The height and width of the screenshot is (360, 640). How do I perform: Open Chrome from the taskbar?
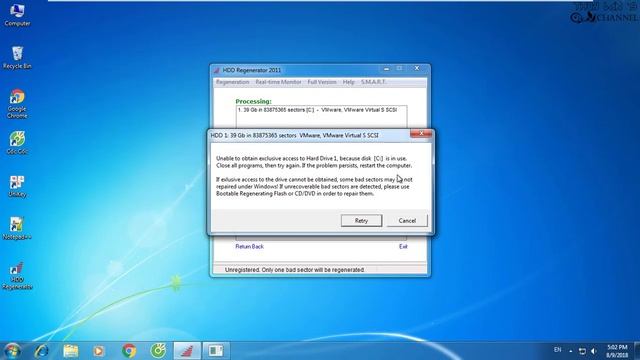pos(129,351)
